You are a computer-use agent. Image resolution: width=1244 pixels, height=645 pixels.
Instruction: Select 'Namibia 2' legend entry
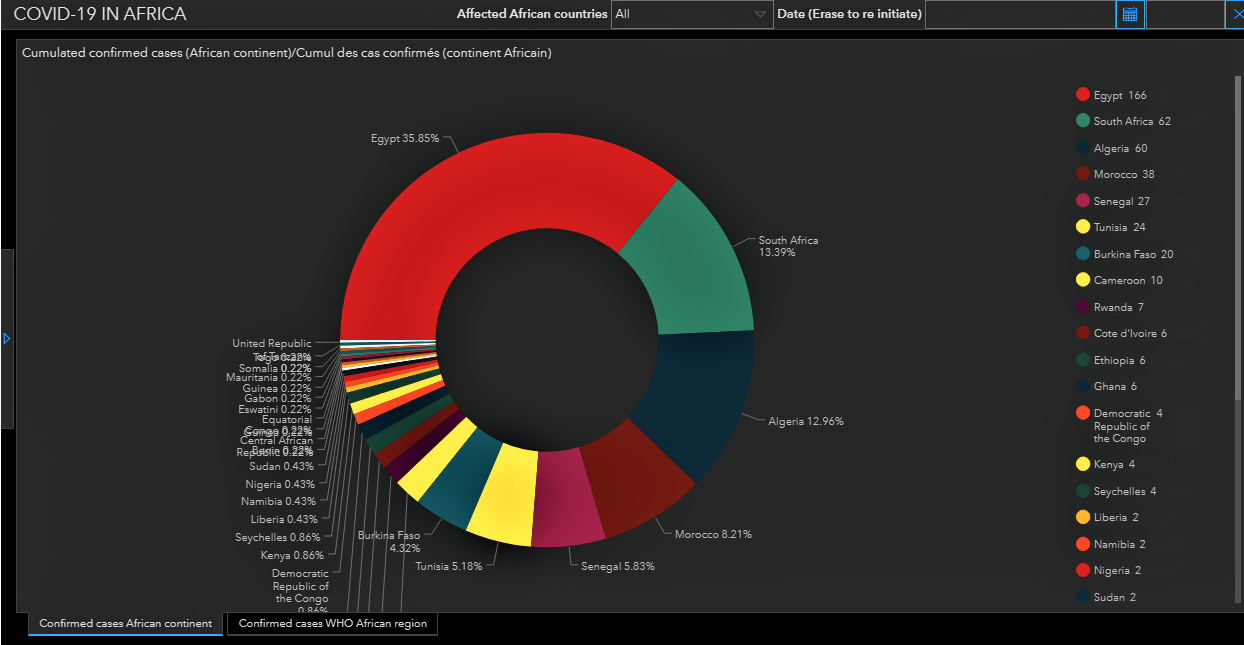(x=1110, y=544)
